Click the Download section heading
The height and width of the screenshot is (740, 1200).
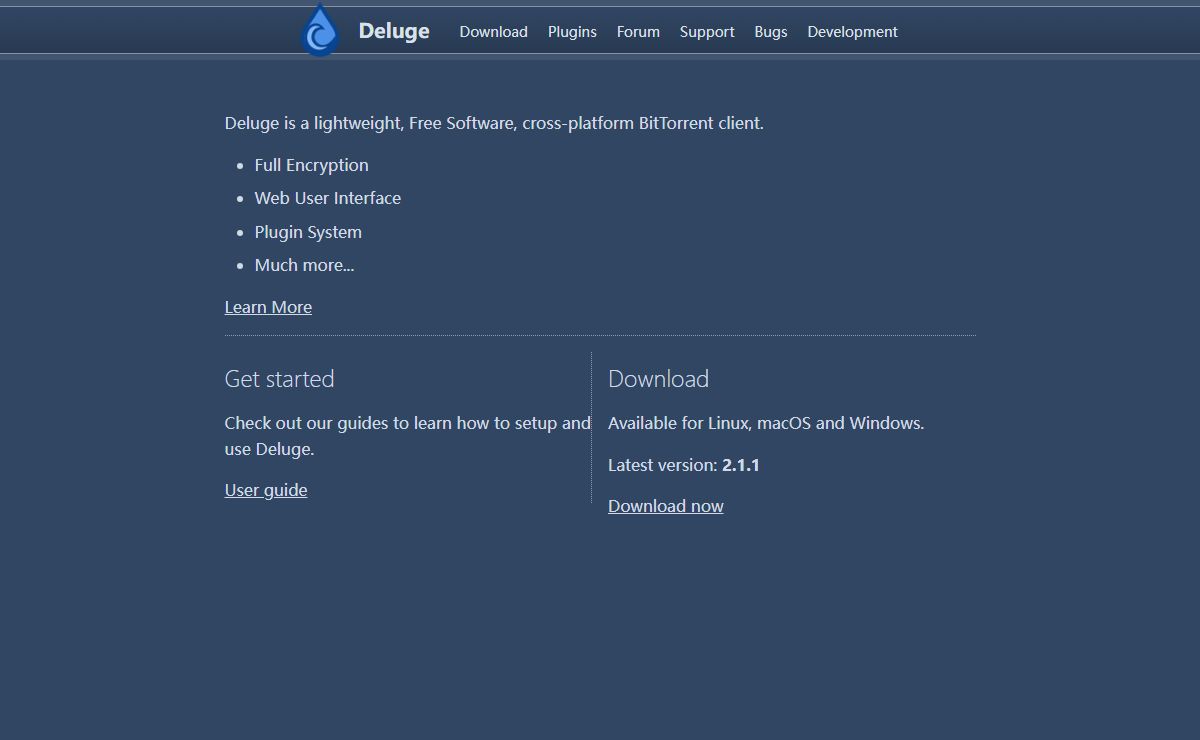658,379
